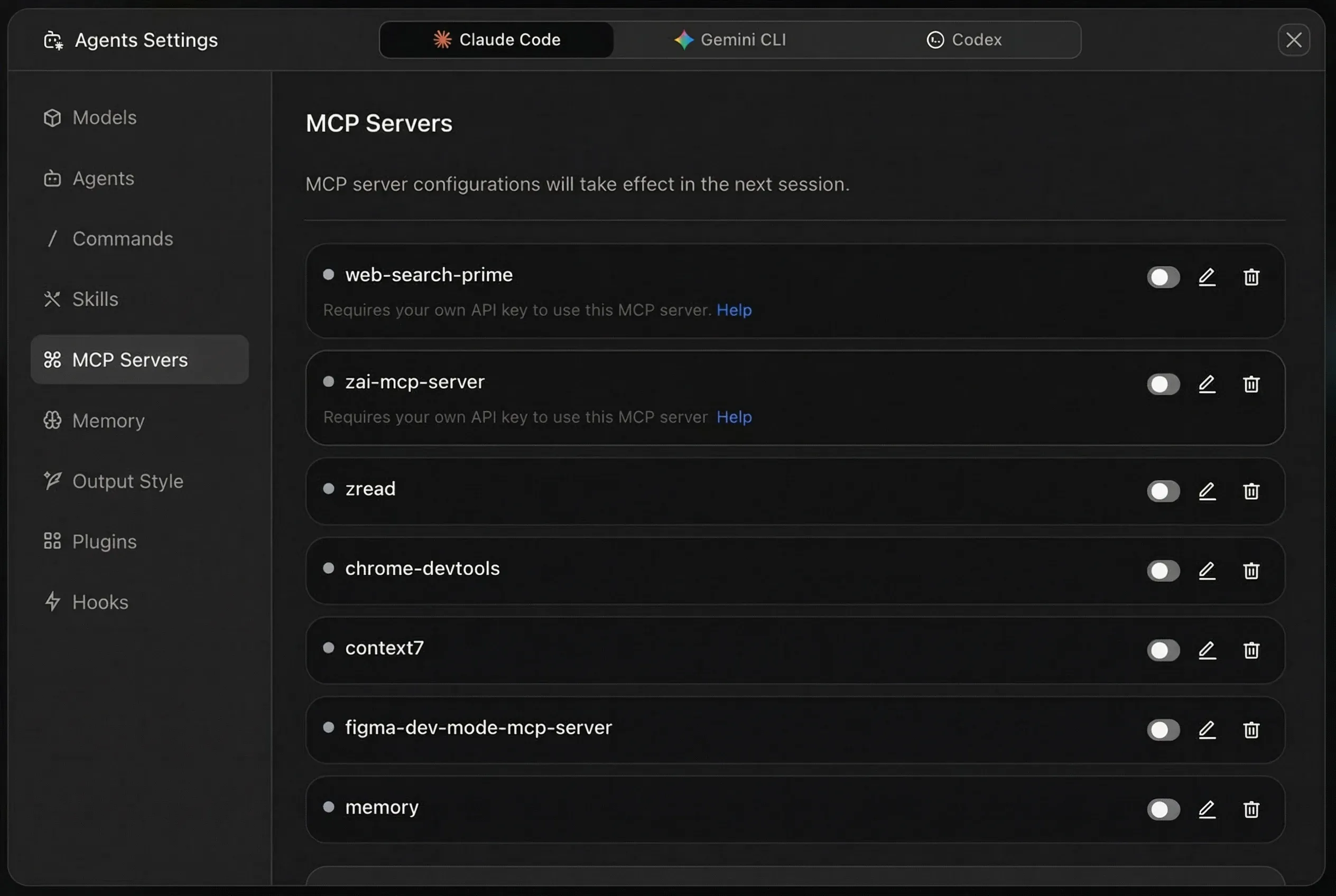Select the Models sidebar icon
This screenshot has height=896, width=1336.
(53, 117)
